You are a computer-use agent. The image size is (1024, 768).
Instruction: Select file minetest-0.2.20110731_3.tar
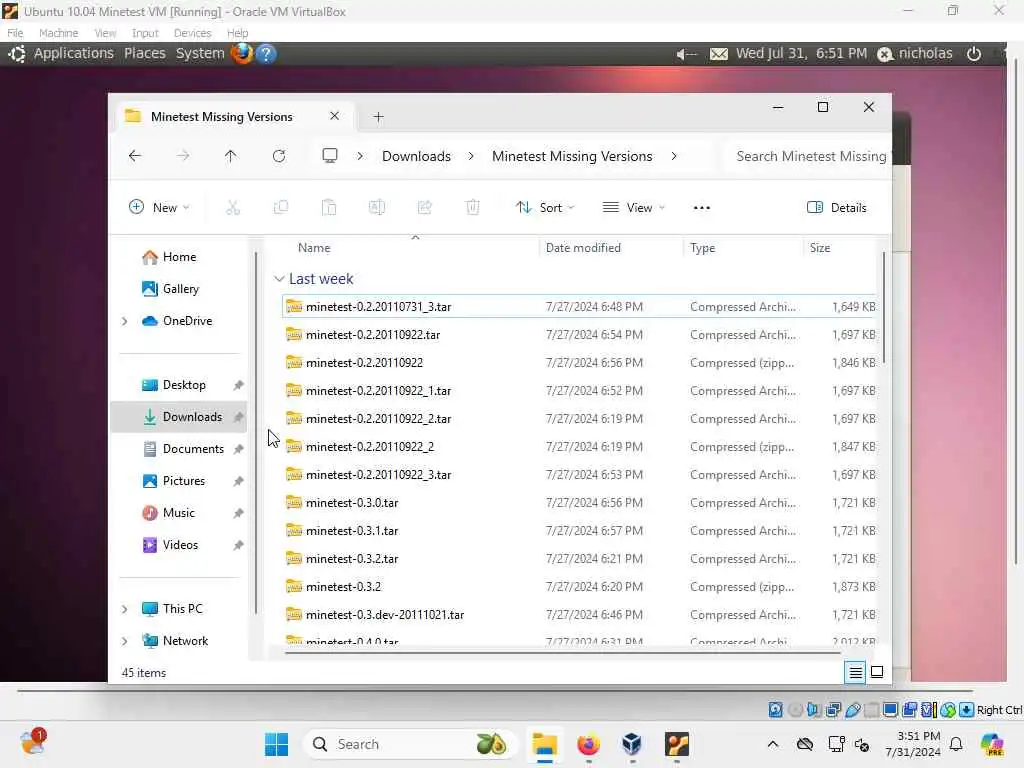click(x=579, y=306)
